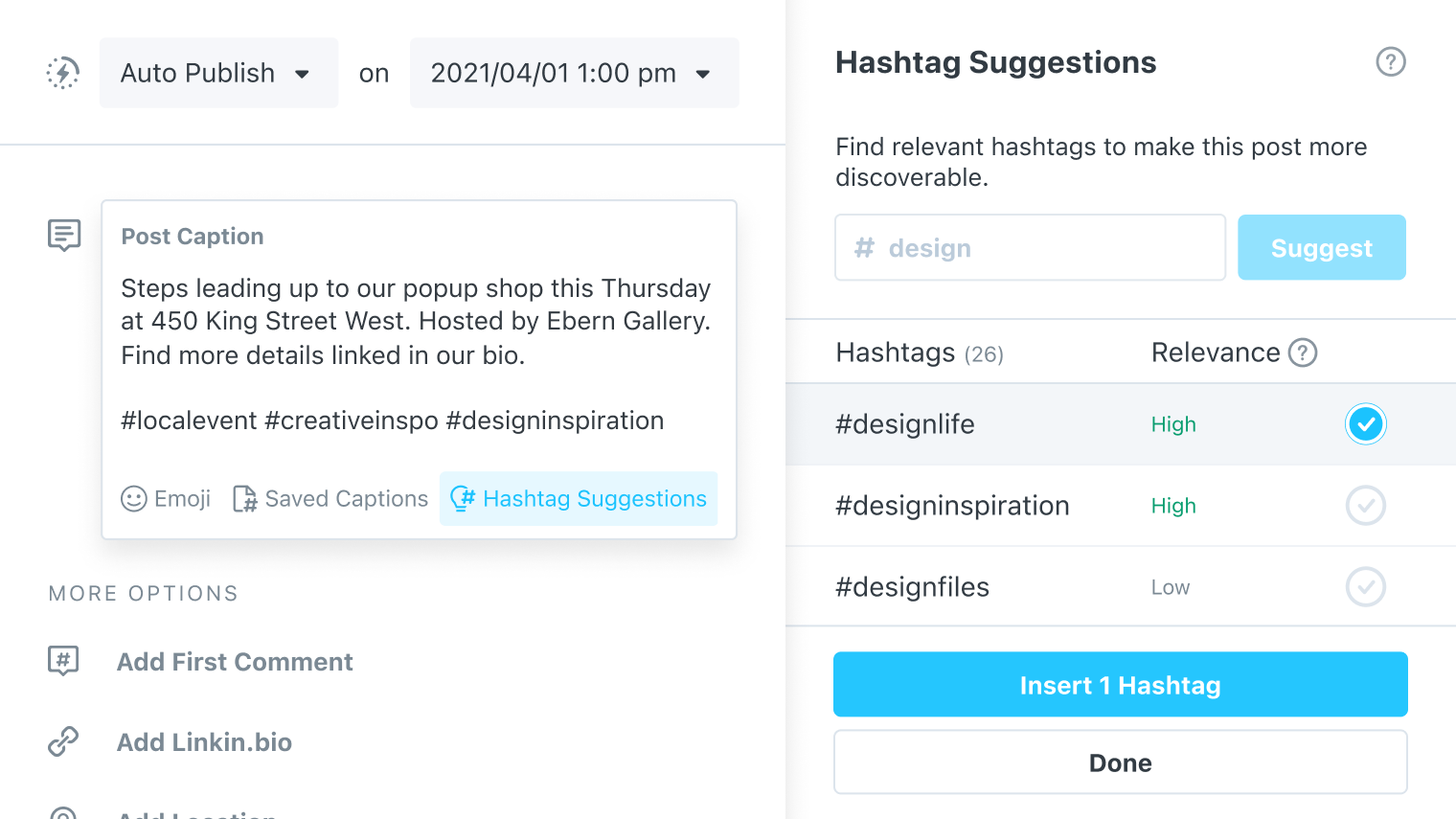Open Saved Captions

tap(330, 499)
